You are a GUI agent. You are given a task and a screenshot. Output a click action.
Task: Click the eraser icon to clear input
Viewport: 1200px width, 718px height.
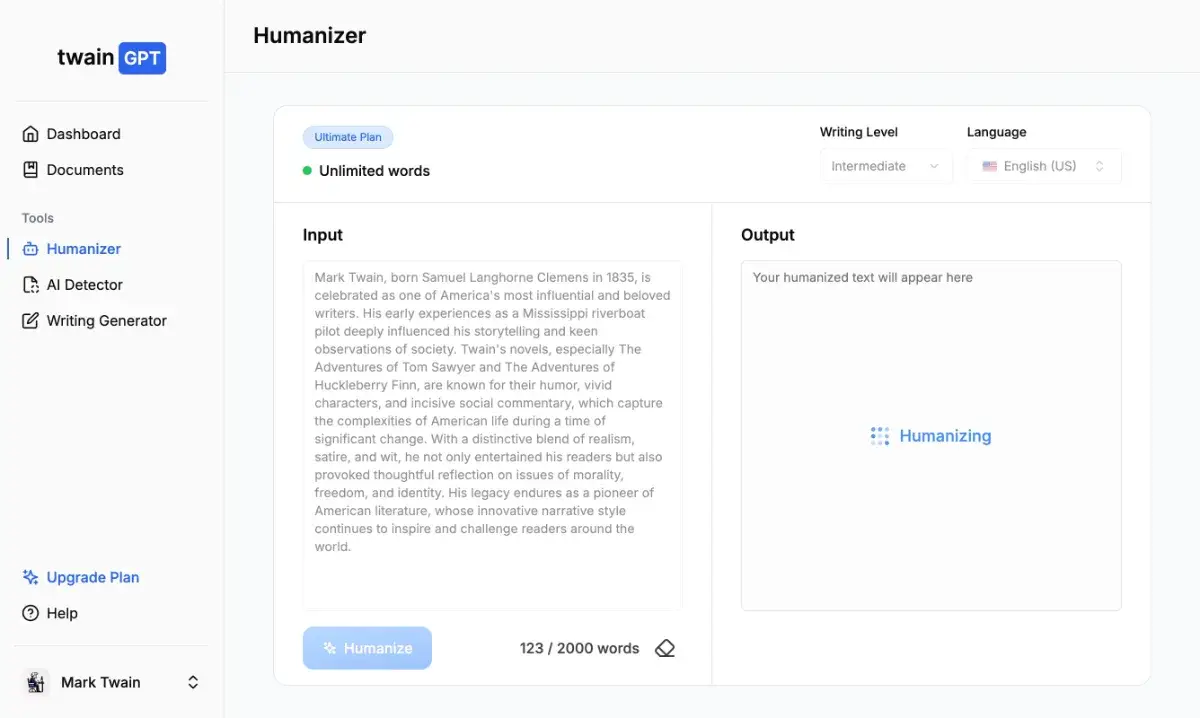pos(665,648)
